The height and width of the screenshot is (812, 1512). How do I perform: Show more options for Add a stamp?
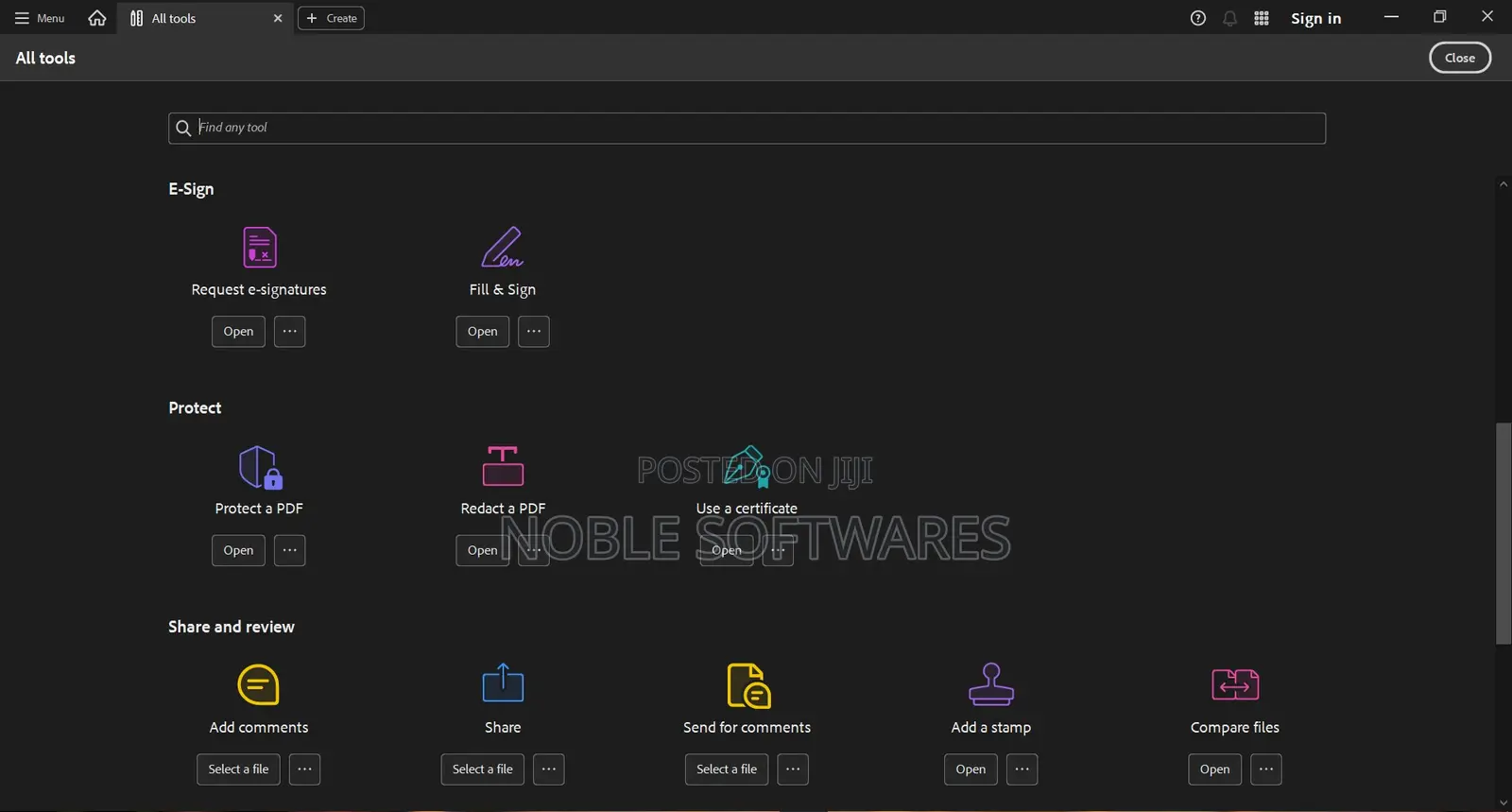(x=1022, y=769)
